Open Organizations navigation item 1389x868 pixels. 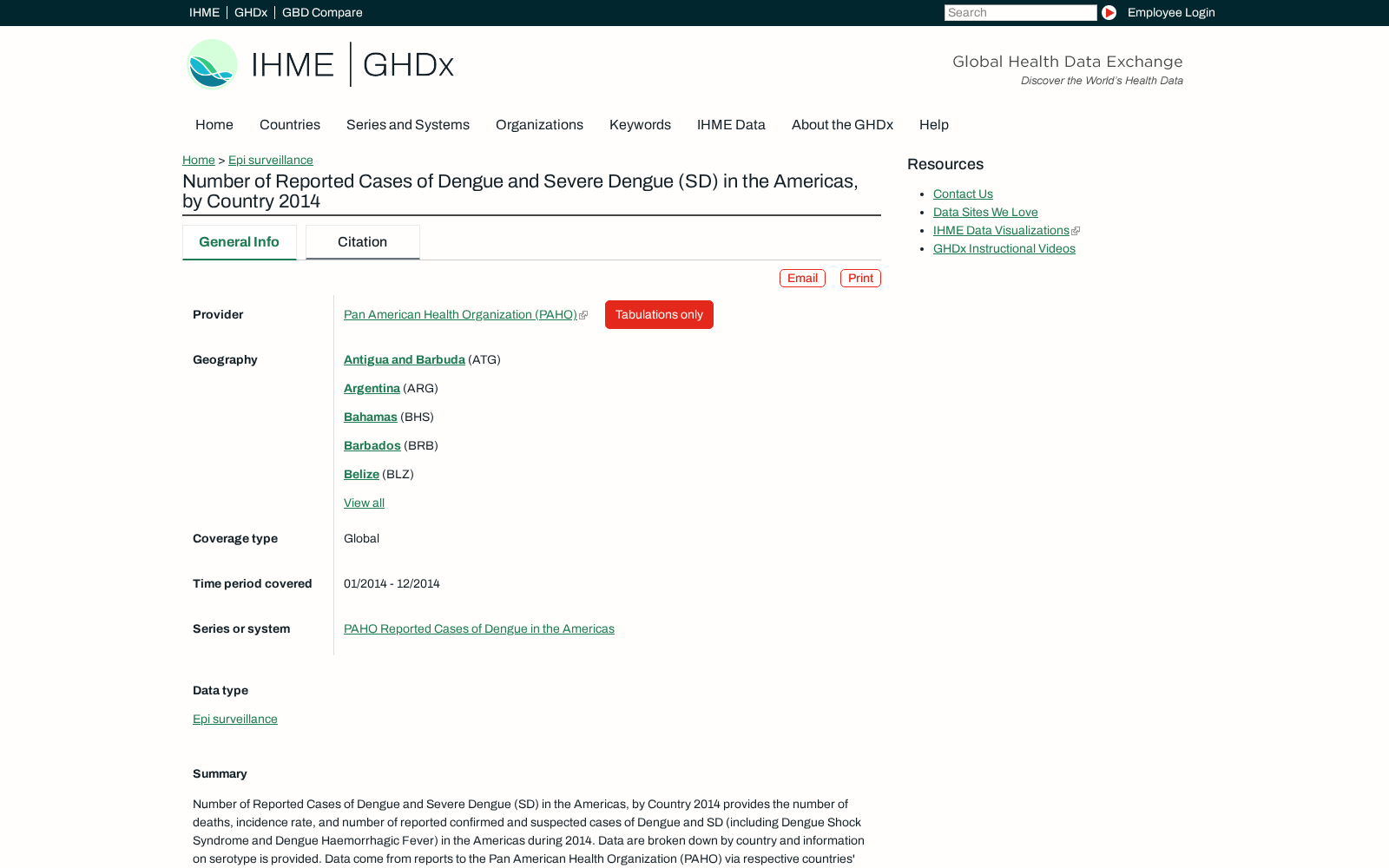click(x=539, y=125)
